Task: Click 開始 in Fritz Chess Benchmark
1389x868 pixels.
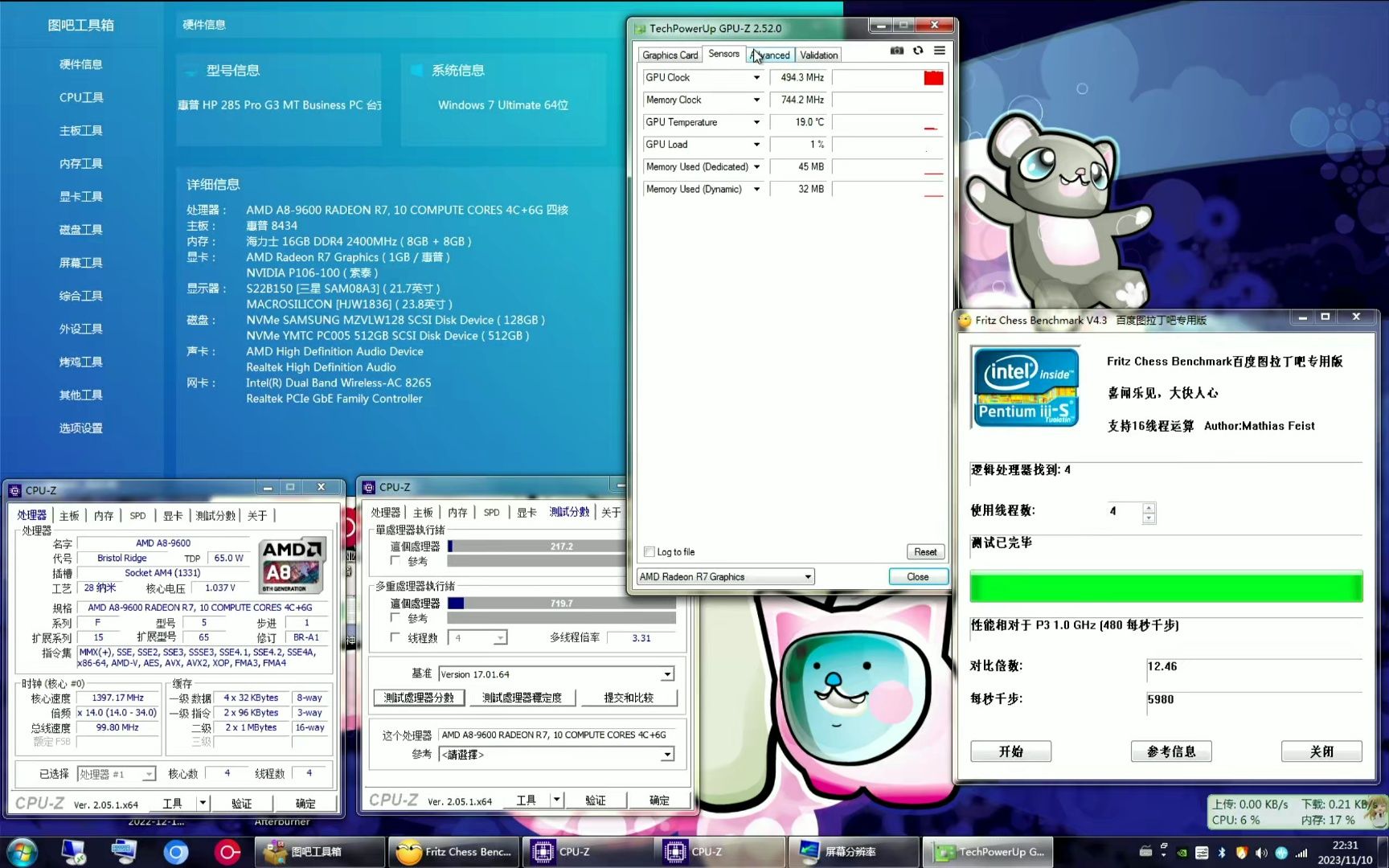Action: click(1010, 751)
